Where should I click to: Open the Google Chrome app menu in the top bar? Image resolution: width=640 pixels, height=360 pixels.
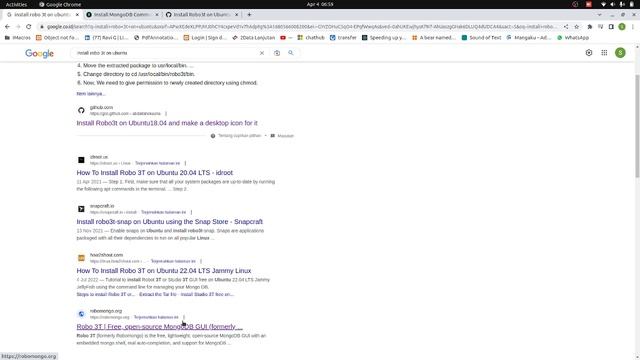[60, 4]
